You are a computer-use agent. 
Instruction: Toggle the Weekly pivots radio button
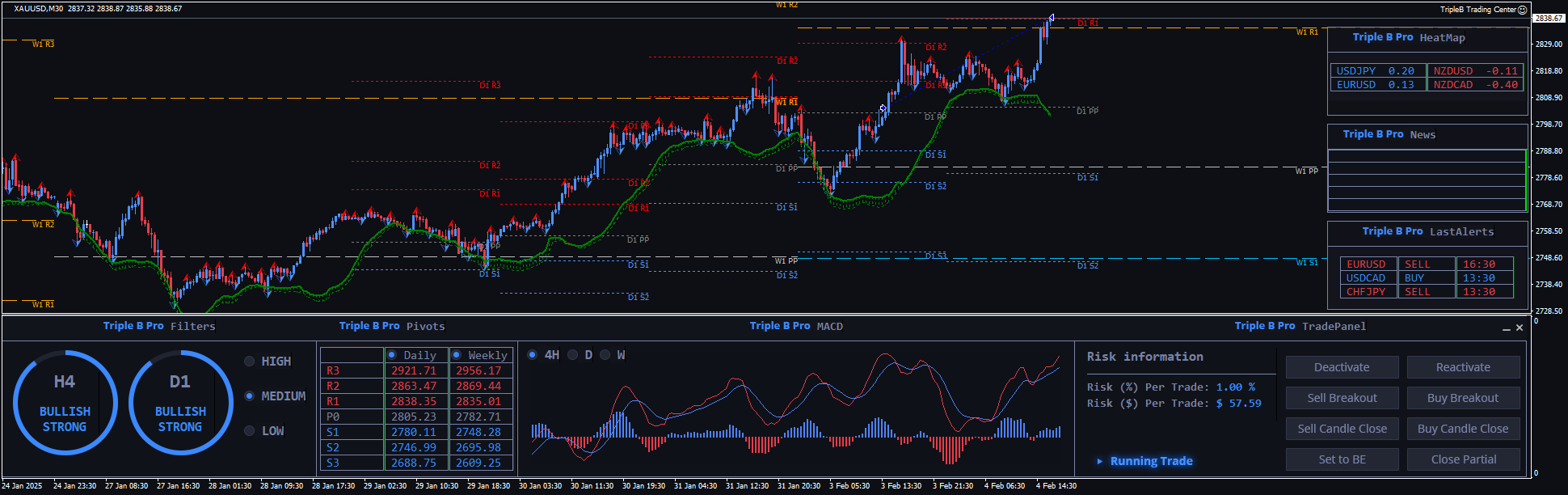[x=457, y=355]
